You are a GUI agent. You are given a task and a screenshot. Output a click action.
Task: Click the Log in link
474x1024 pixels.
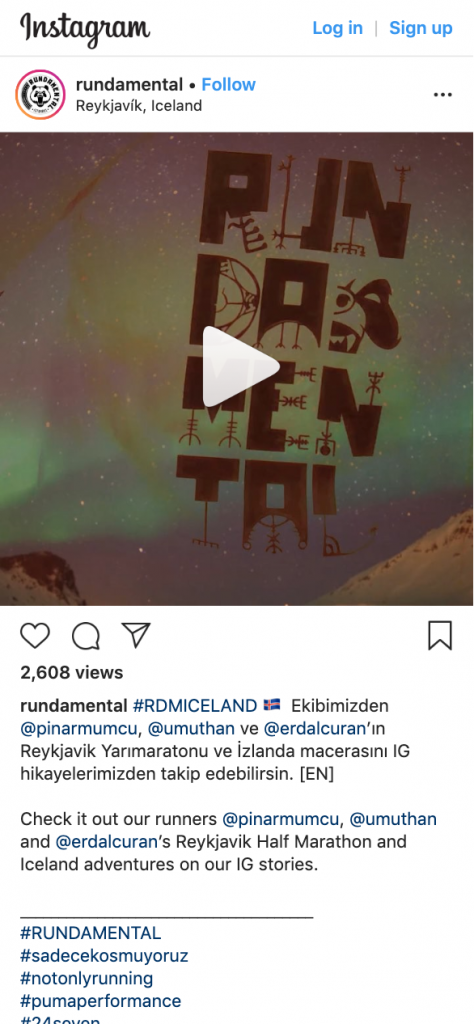pos(338,28)
